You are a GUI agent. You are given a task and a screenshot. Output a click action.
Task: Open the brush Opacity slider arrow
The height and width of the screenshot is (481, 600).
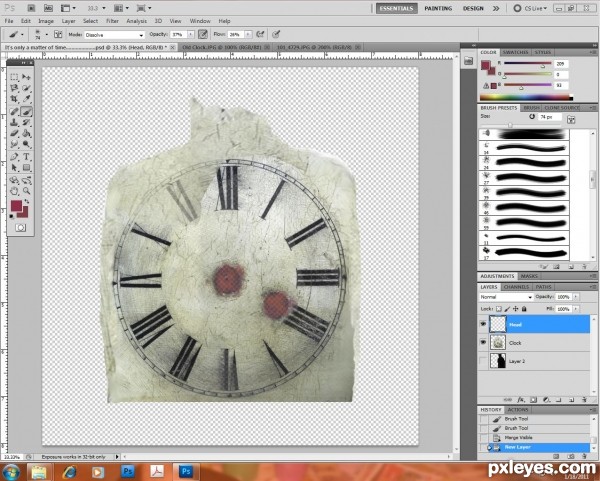tap(191, 34)
